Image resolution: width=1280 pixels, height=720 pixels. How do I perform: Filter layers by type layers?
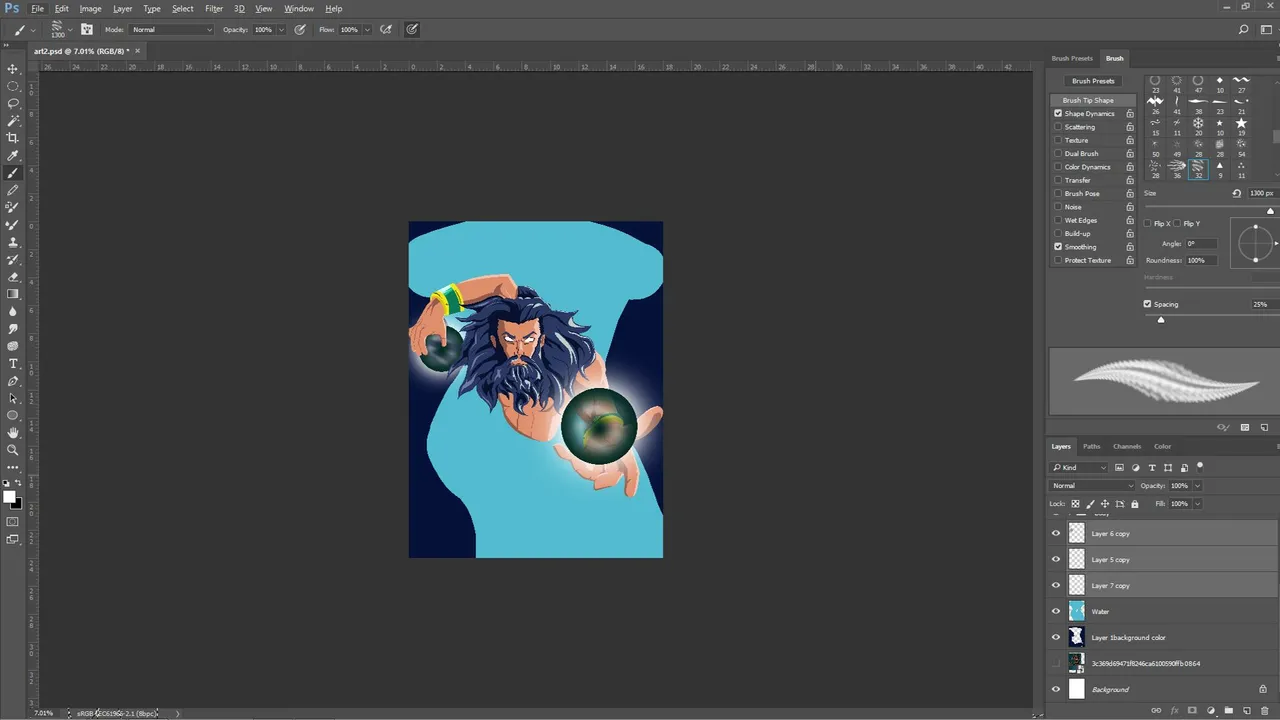[x=1152, y=468]
